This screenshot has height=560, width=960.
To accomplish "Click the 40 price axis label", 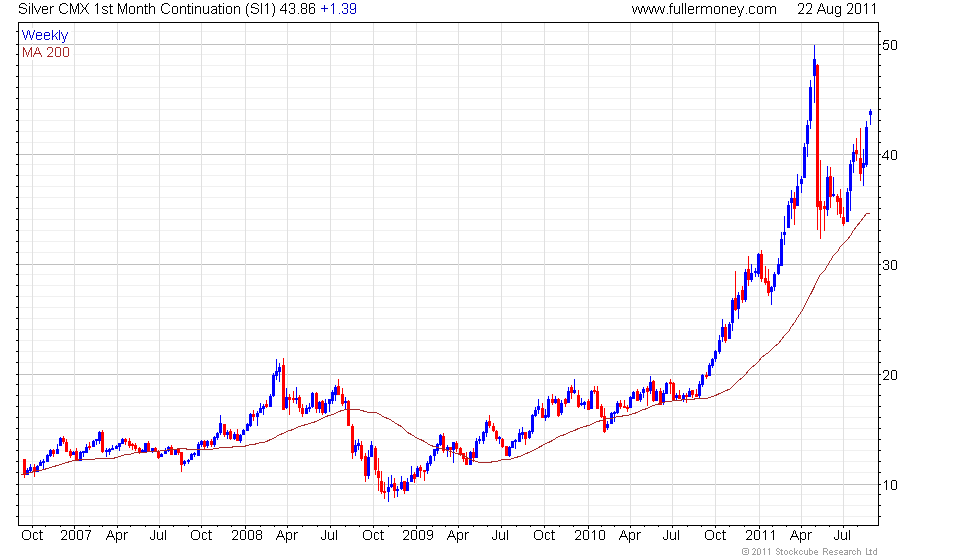I will 890,155.
